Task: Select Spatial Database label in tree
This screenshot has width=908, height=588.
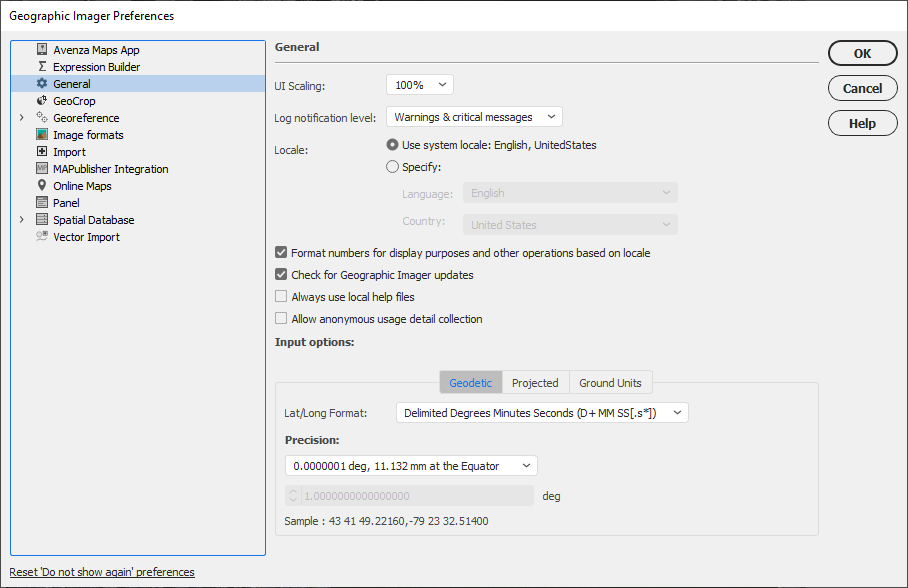Action: point(94,220)
